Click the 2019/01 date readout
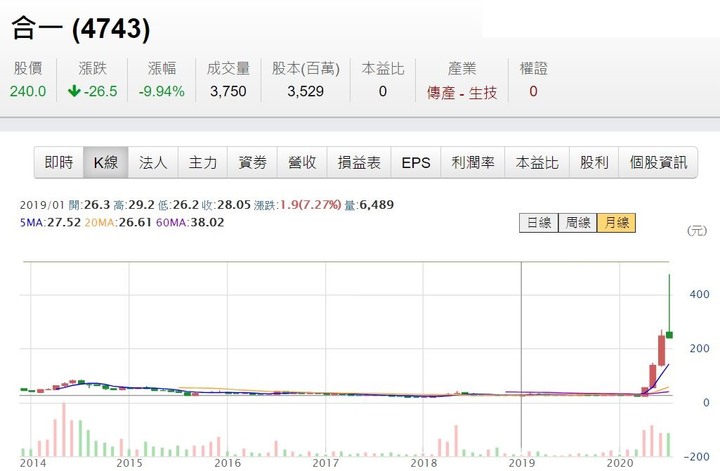The width and height of the screenshot is (720, 471). point(42,205)
